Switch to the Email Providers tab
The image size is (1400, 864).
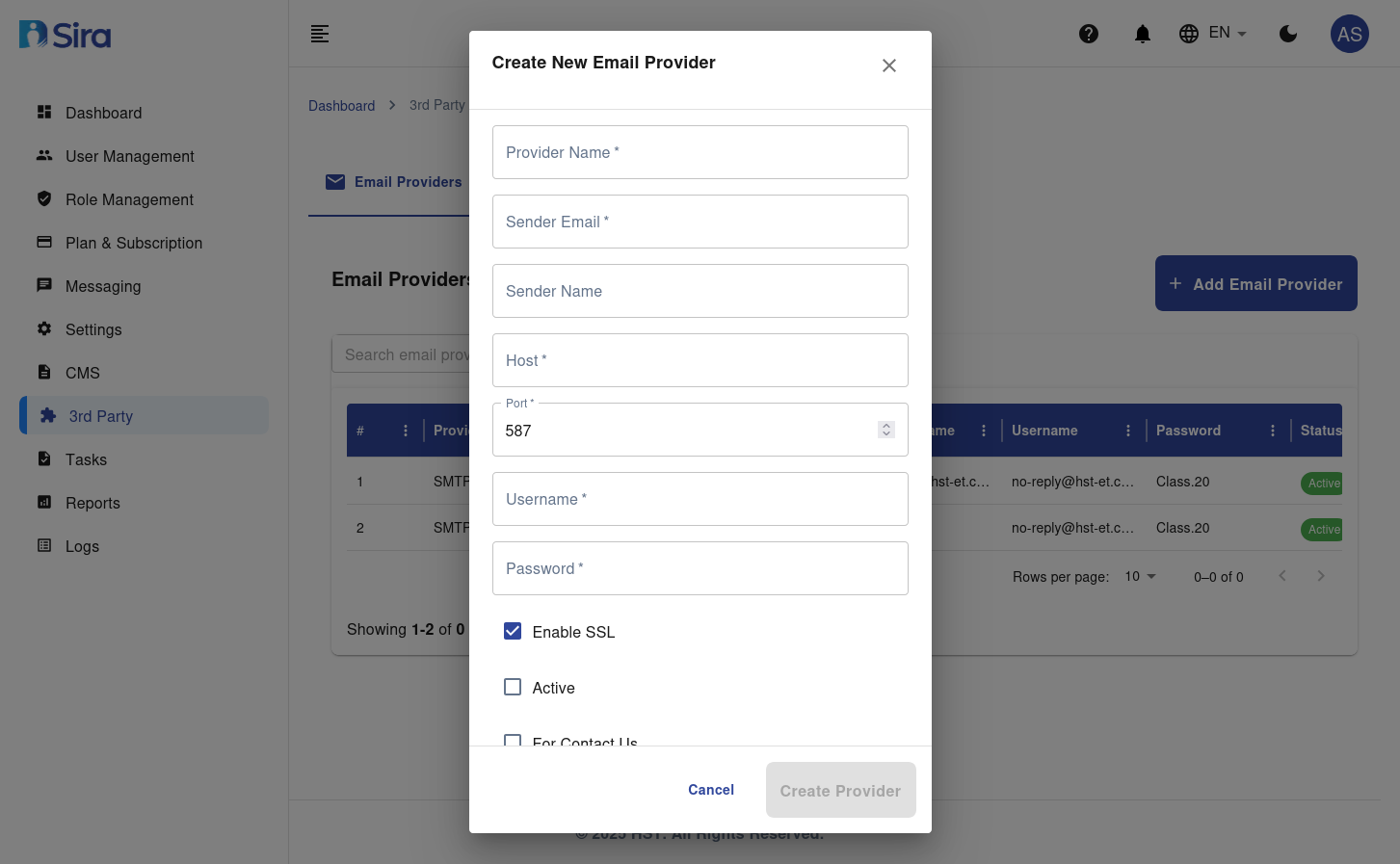pyautogui.click(x=395, y=182)
